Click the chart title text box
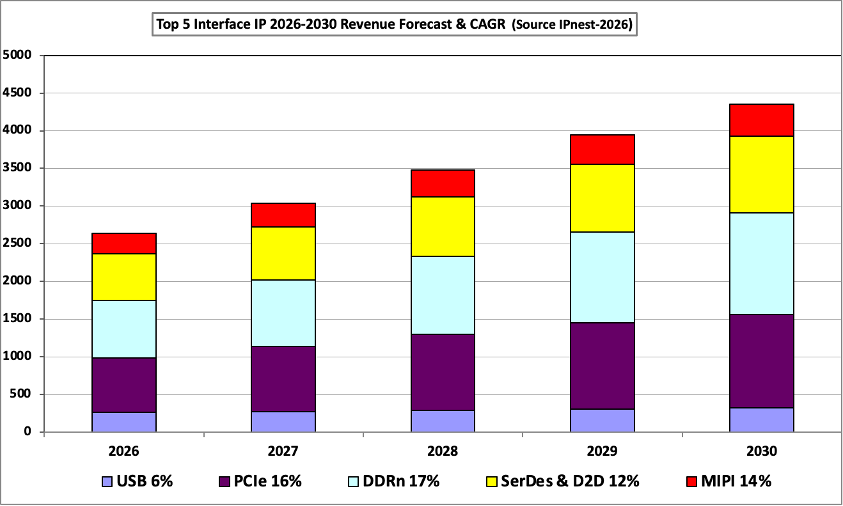Screen dimensions: 843x506 395,25
